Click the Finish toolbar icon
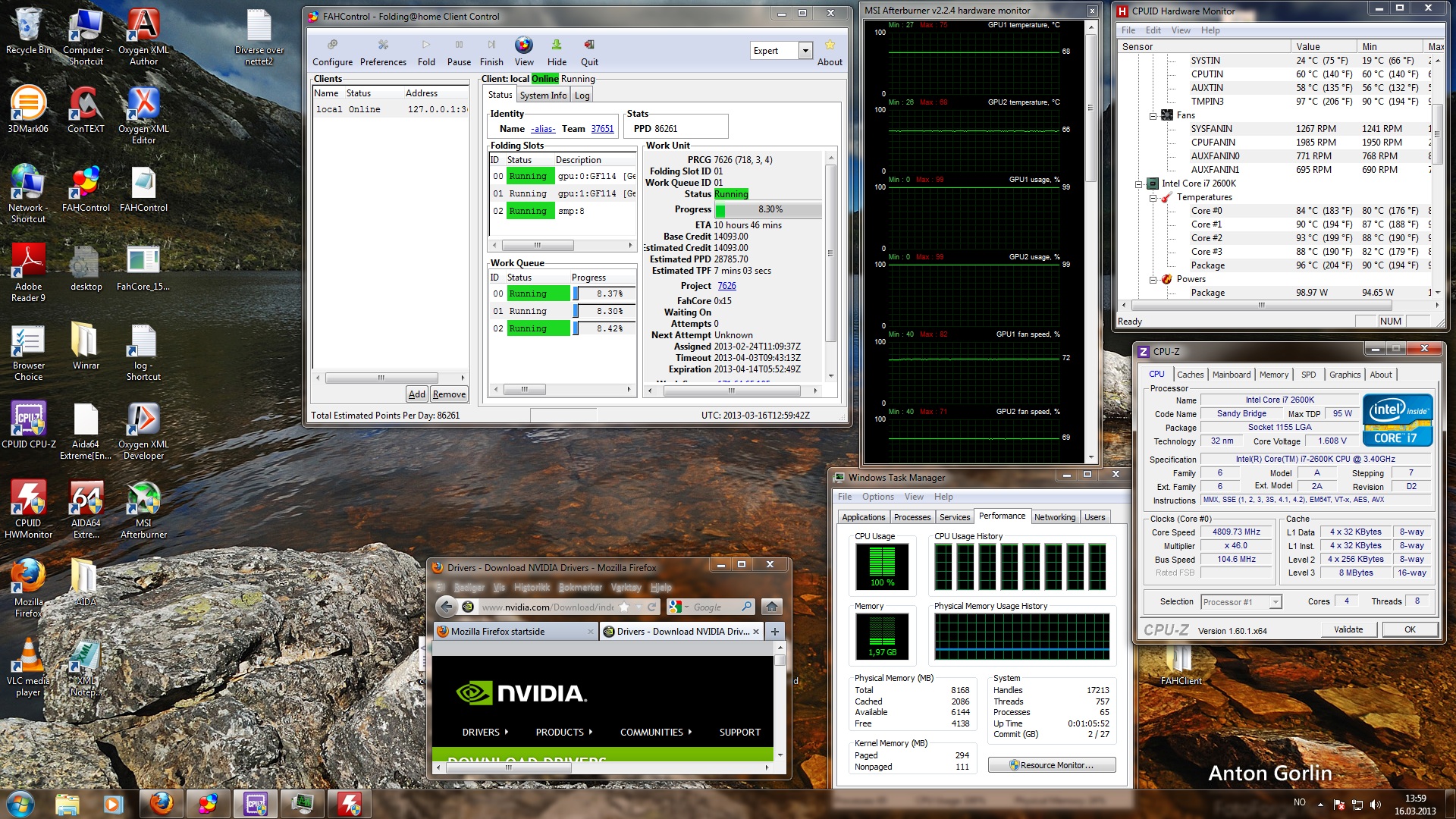Viewport: 1456px width, 819px height. coord(491,52)
